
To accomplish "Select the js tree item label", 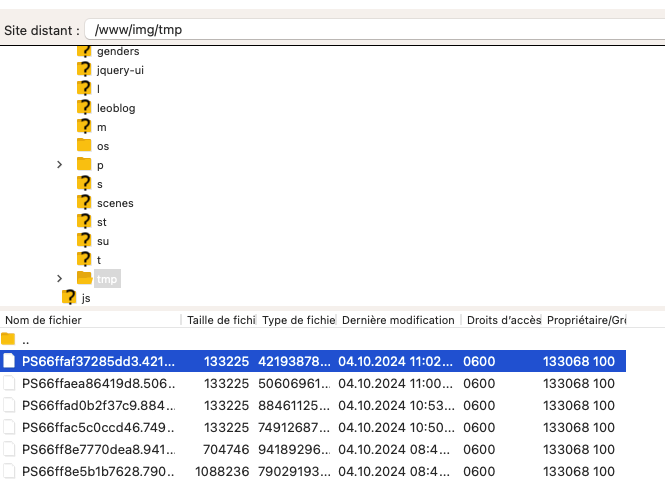I will tap(86, 298).
